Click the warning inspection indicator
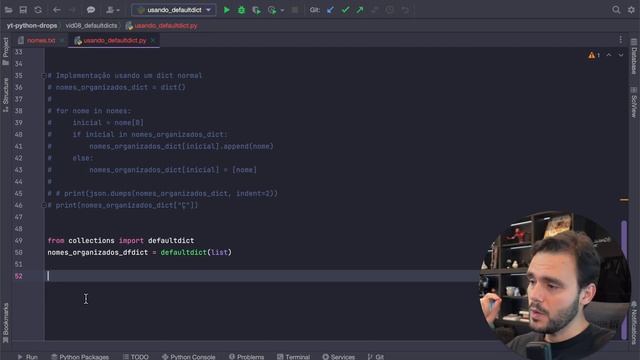Viewport: 640px width, 360px height. pos(594,55)
